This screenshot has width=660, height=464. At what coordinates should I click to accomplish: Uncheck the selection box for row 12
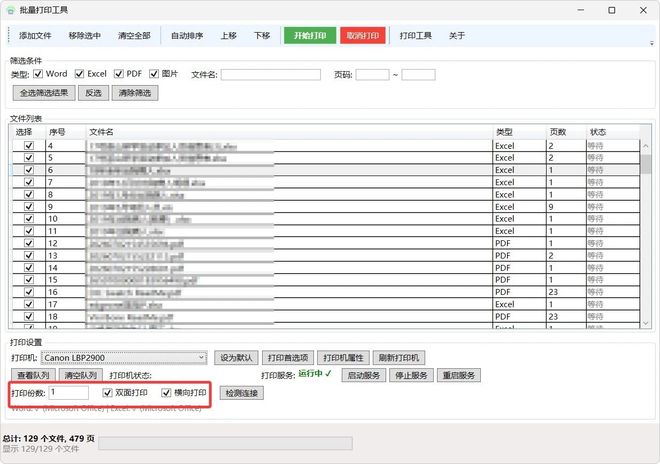(29, 243)
